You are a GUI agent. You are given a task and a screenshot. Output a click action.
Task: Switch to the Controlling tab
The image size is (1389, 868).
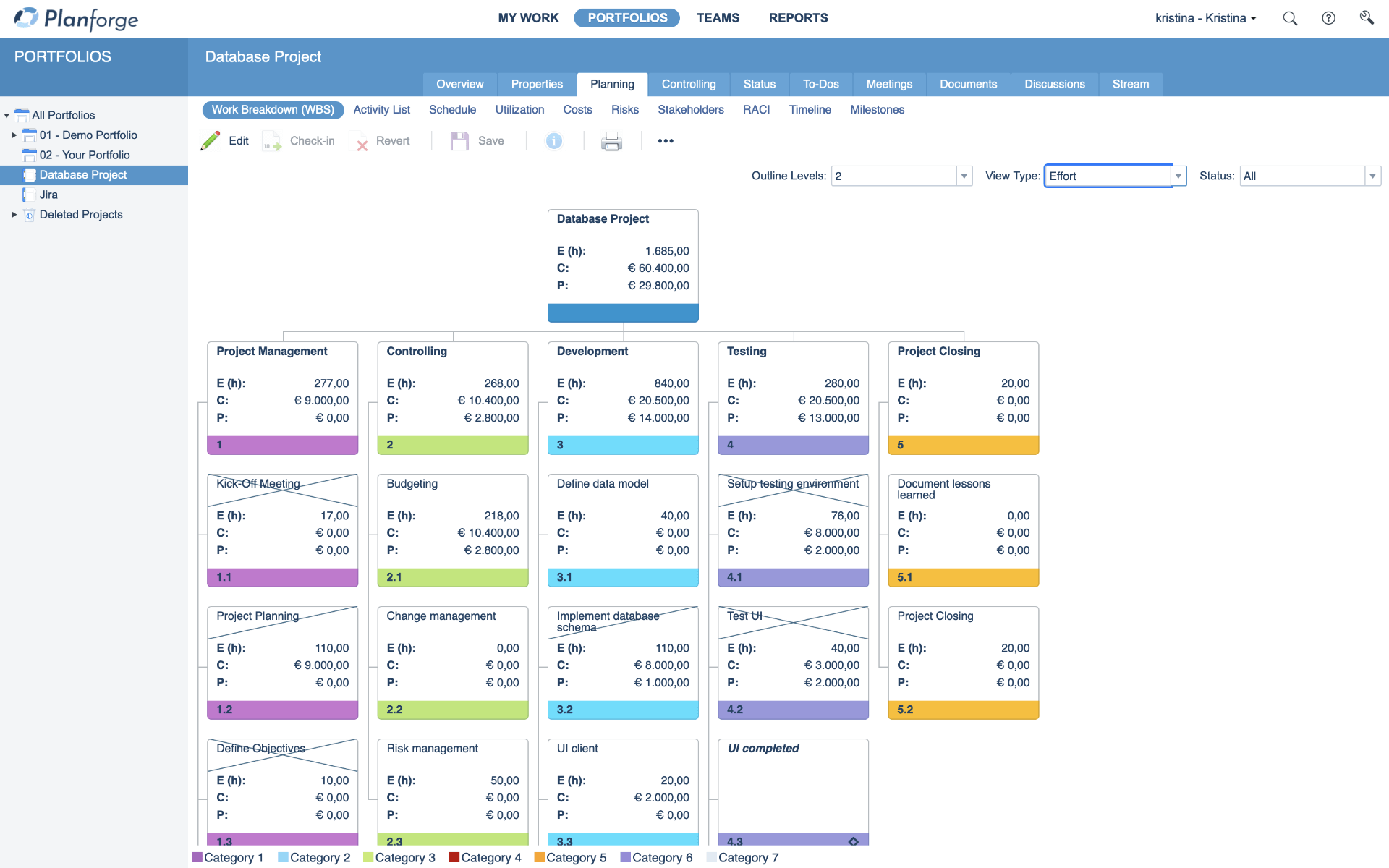688,84
